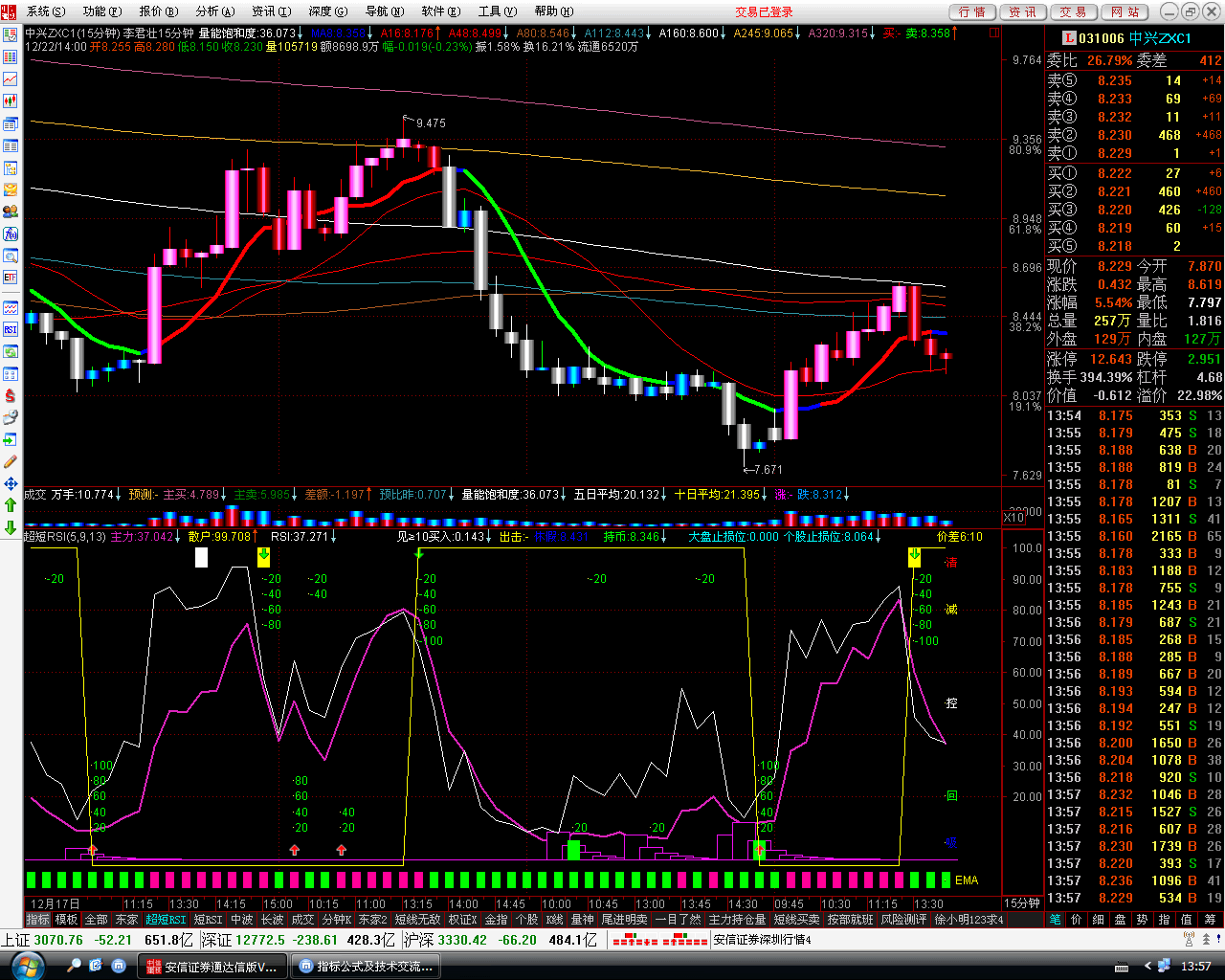The height and width of the screenshot is (980, 1225).
Task: Click the taskbar clock showing 13:57
Action: (x=1195, y=966)
